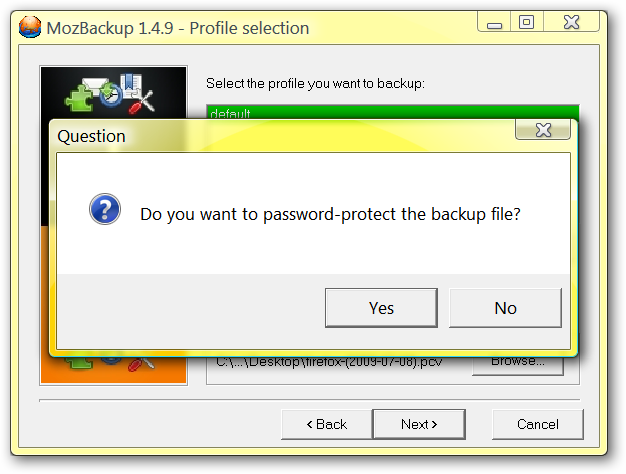
Task: Select the default profile in the list
Action: coord(392,113)
